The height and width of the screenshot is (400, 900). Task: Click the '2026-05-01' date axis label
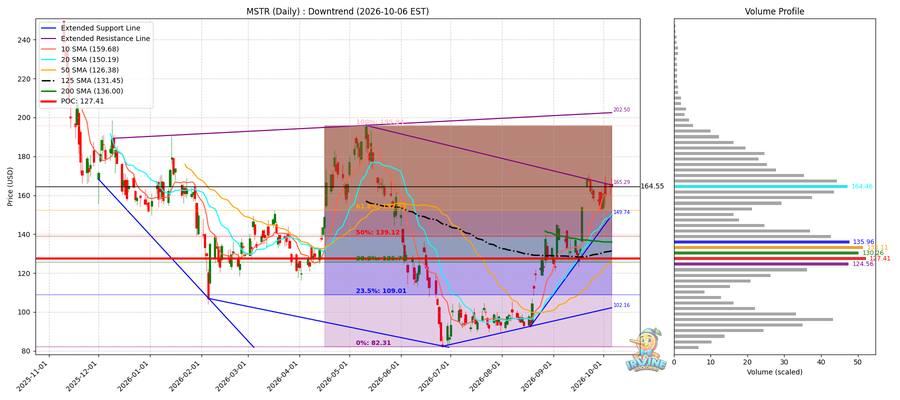click(333, 375)
